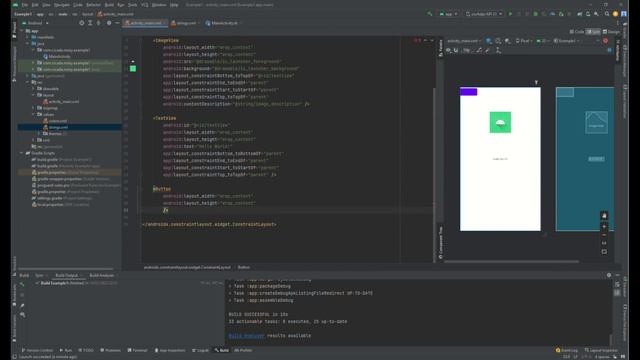Screen dimensions: 640x360
Task: Open the Terminal tool window button
Action: click(138, 350)
